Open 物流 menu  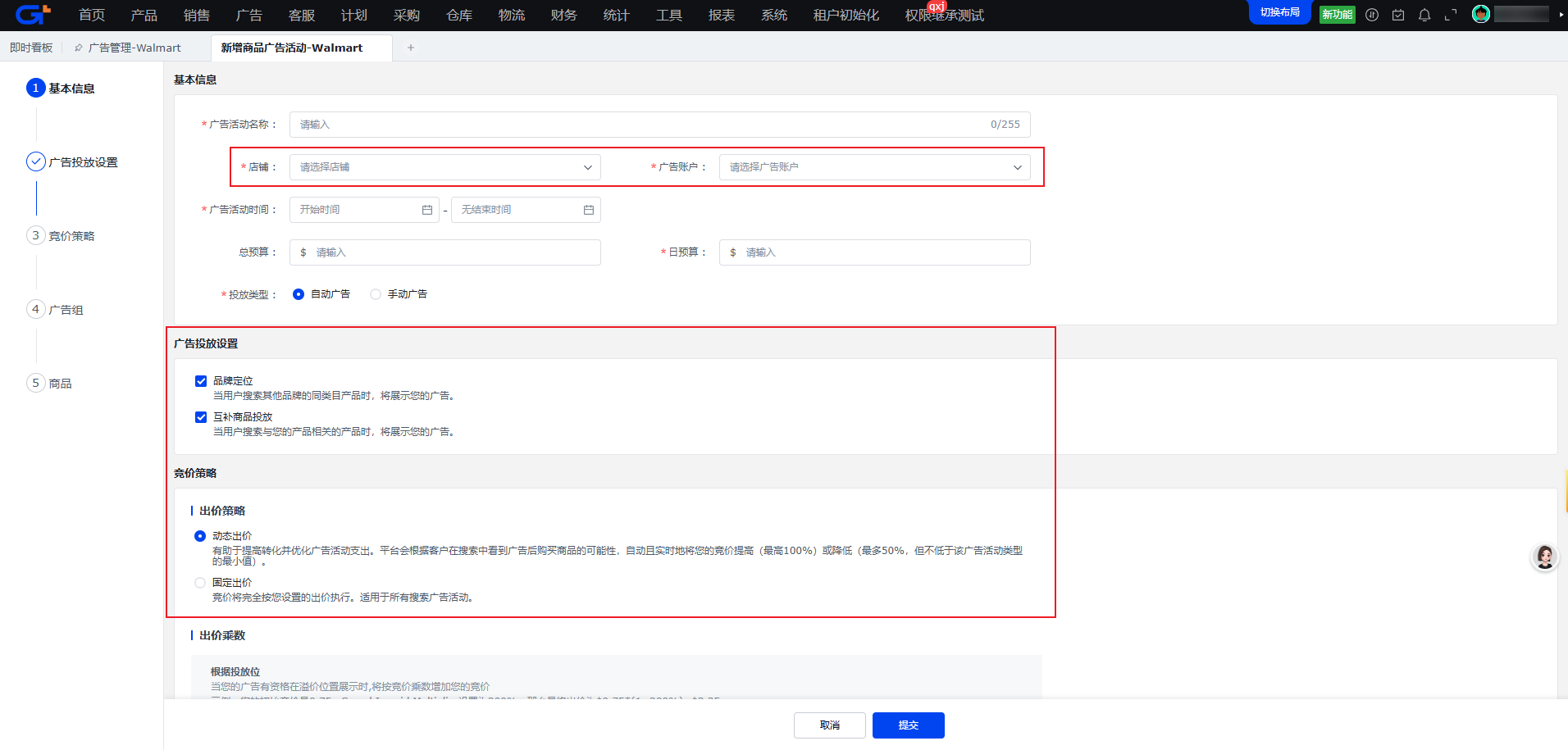point(512,15)
